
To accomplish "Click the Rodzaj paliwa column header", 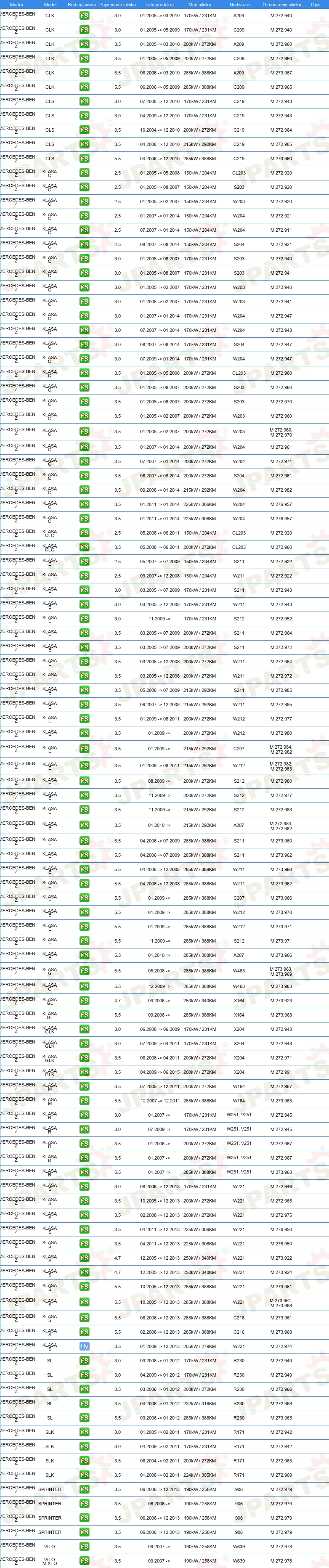I will click(82, 4).
